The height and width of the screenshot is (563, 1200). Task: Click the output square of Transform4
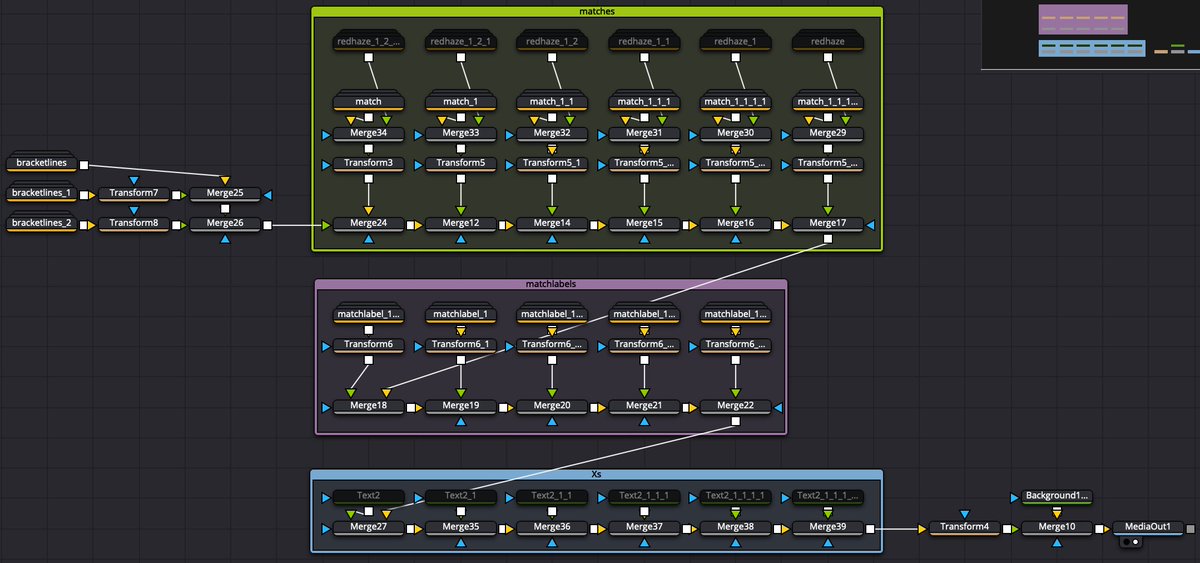tap(1005, 528)
